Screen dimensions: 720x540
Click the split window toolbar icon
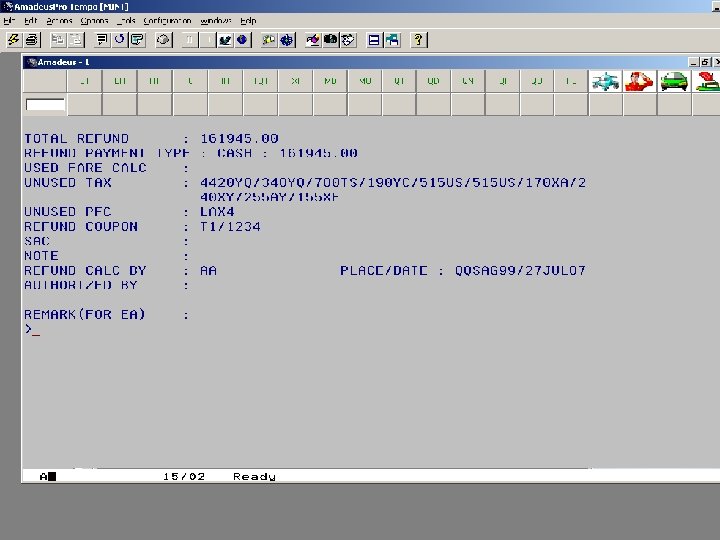[x=374, y=40]
